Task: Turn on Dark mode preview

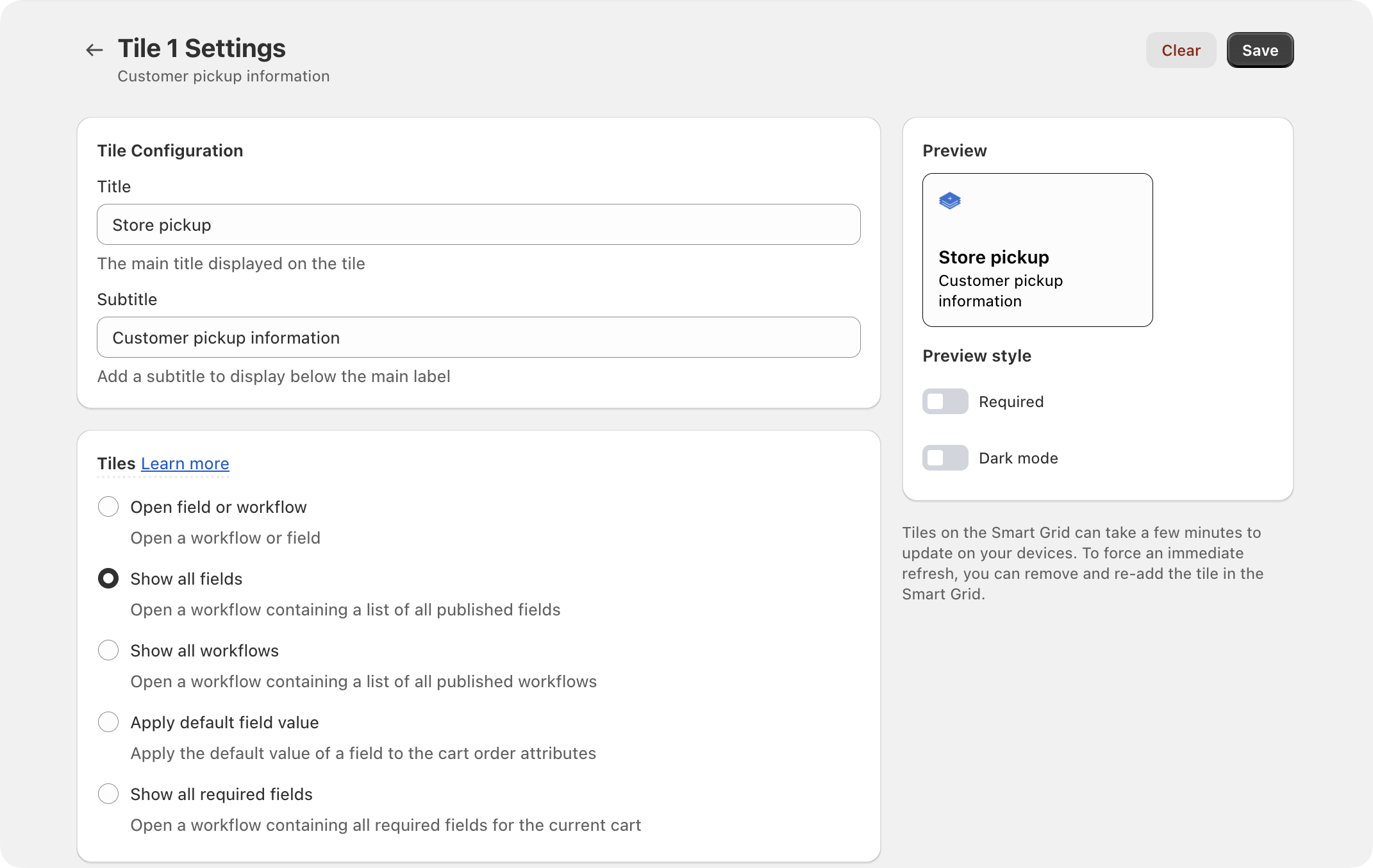Action: (x=945, y=458)
